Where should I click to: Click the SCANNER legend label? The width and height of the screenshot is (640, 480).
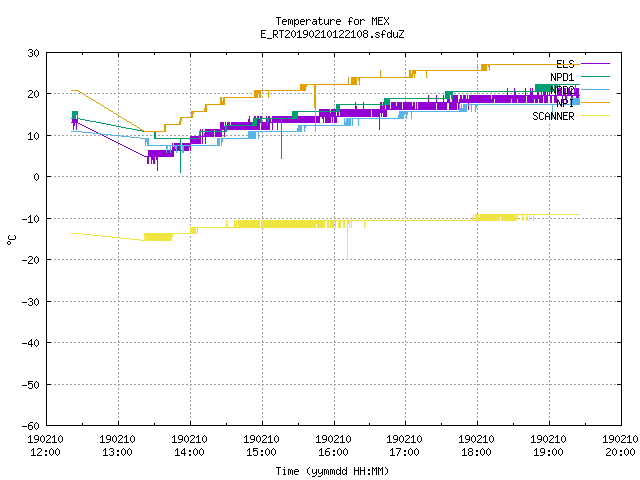pos(553,116)
